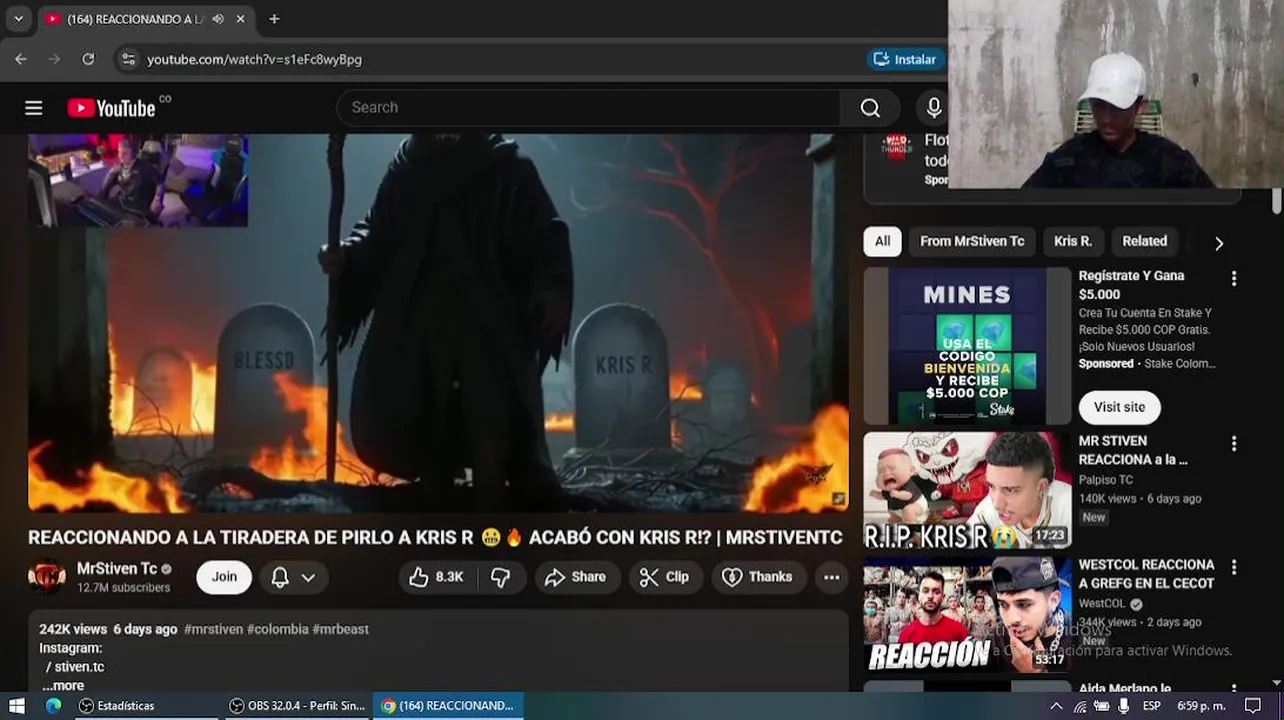
Task: Switch to Estadísticas taskbar window
Action: (x=145, y=706)
